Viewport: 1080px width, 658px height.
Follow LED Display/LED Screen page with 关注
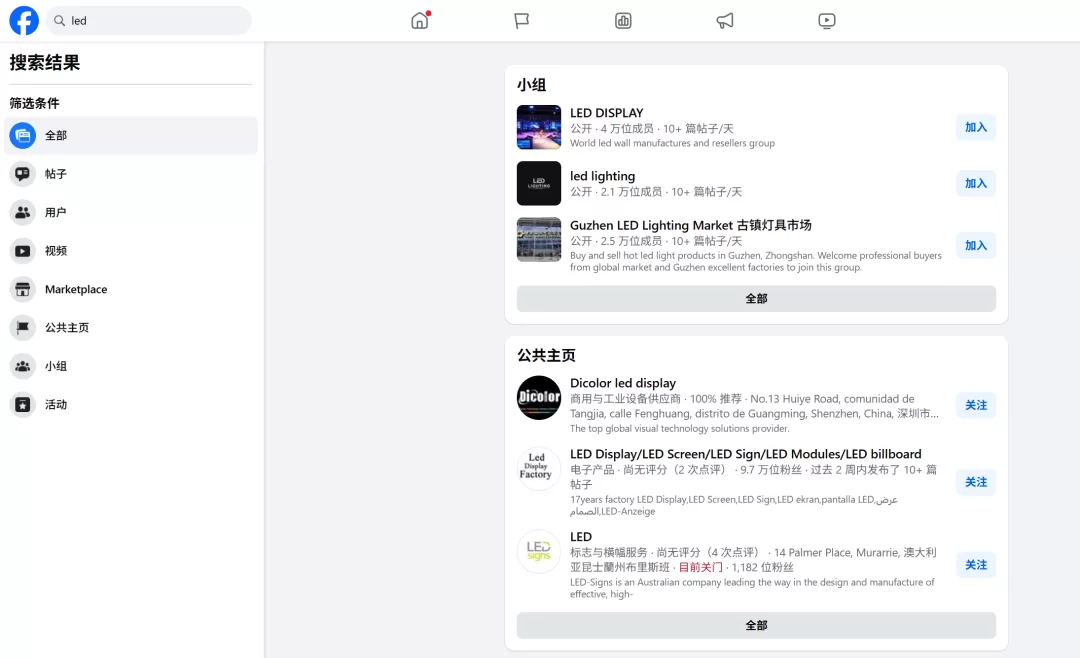tap(975, 482)
